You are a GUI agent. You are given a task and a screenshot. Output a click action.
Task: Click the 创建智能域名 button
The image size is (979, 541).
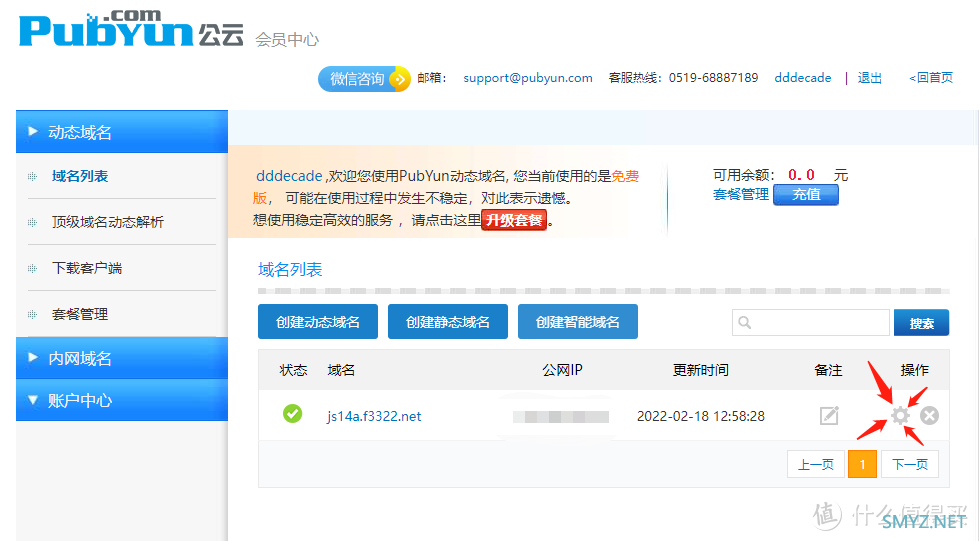578,322
